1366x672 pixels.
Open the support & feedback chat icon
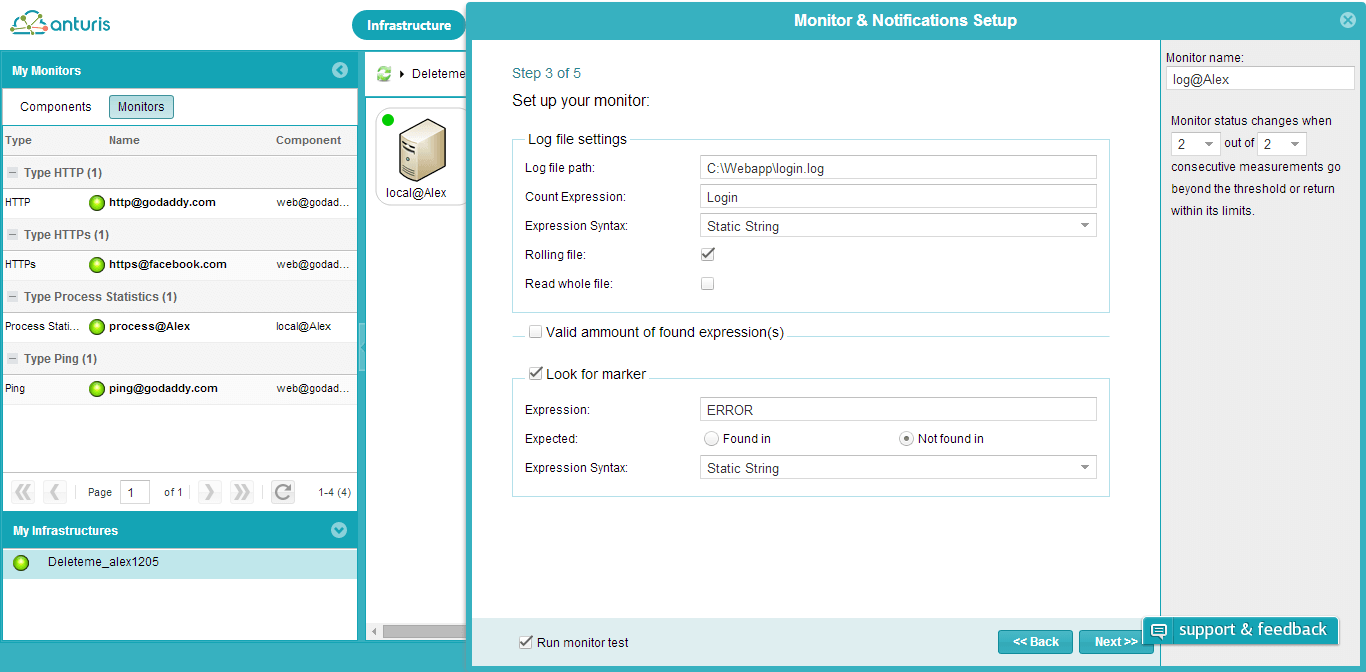tap(1159, 630)
